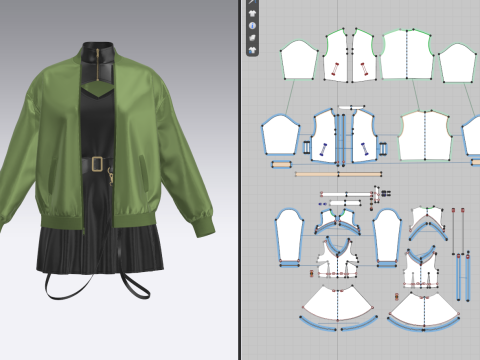Screen dimensions: 480x360
Task: Select the wide back pattern with orange shoulder lines
Action: (425, 136)
